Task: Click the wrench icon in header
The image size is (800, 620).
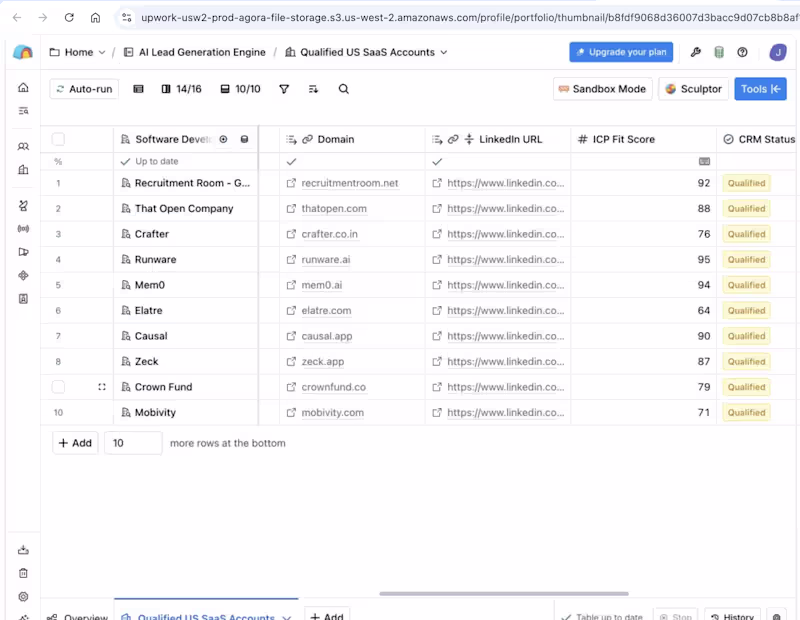Action: coord(695,52)
